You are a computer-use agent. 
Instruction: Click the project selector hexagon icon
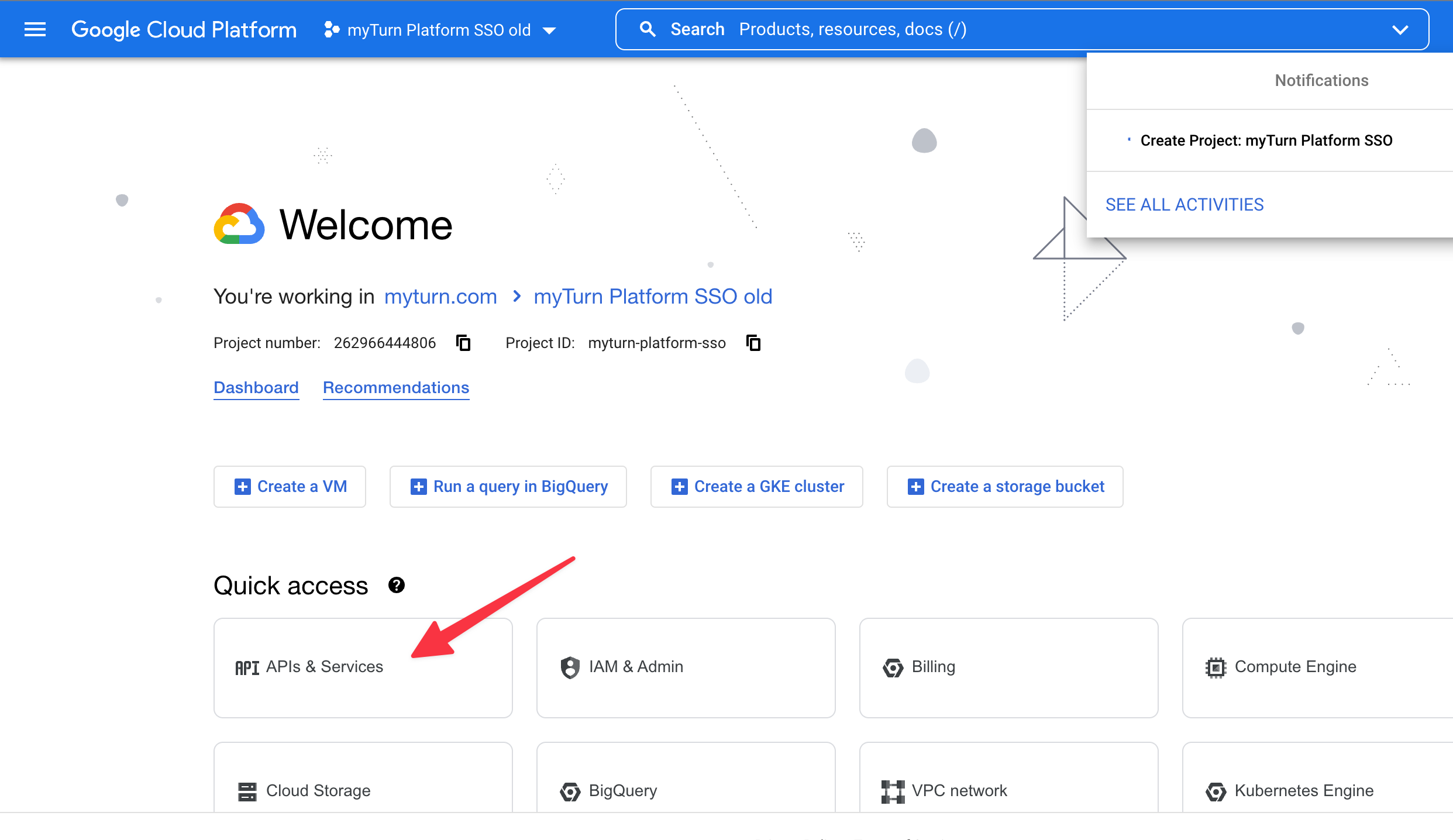(x=332, y=29)
